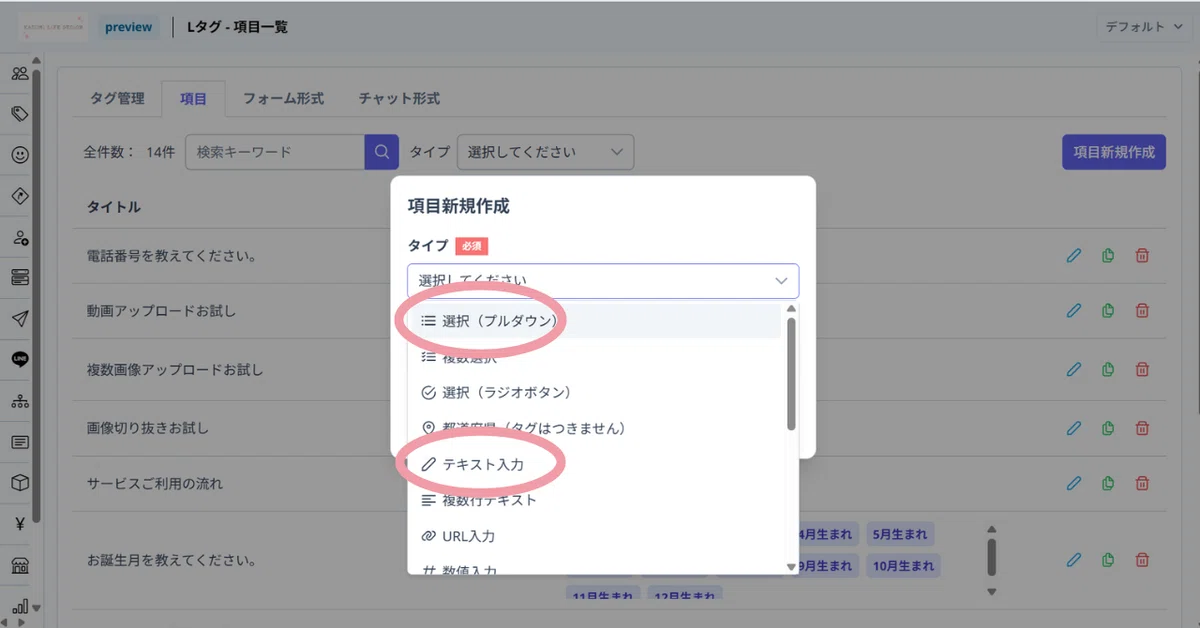This screenshot has height=628, width=1200.
Task: Click the diamond arrow sidebar icon
Action: point(20,196)
